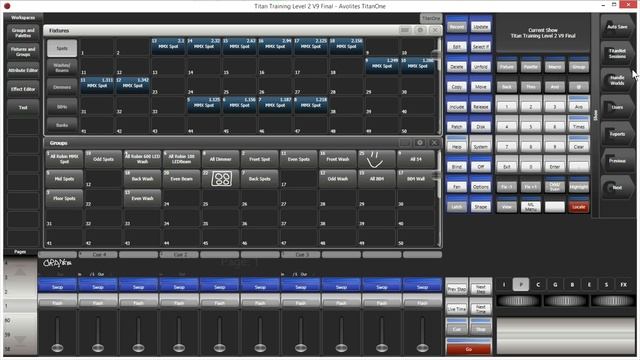The height and width of the screenshot is (360, 640).
Task: Click the page up arrow in Pages
Action: 20,271
